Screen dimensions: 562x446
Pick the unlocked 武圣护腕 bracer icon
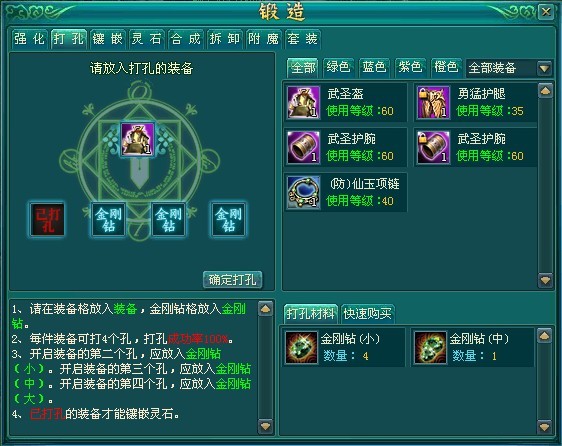[303, 147]
